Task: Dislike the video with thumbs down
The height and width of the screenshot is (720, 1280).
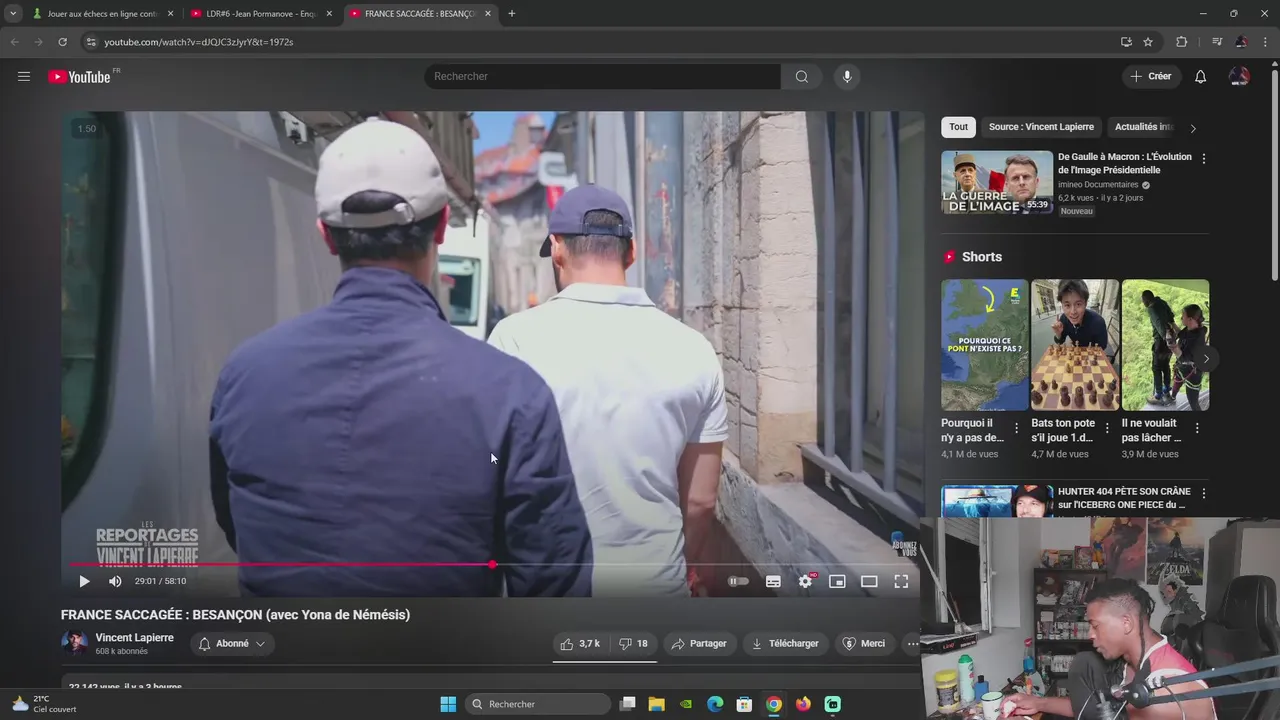Action: [x=633, y=644]
